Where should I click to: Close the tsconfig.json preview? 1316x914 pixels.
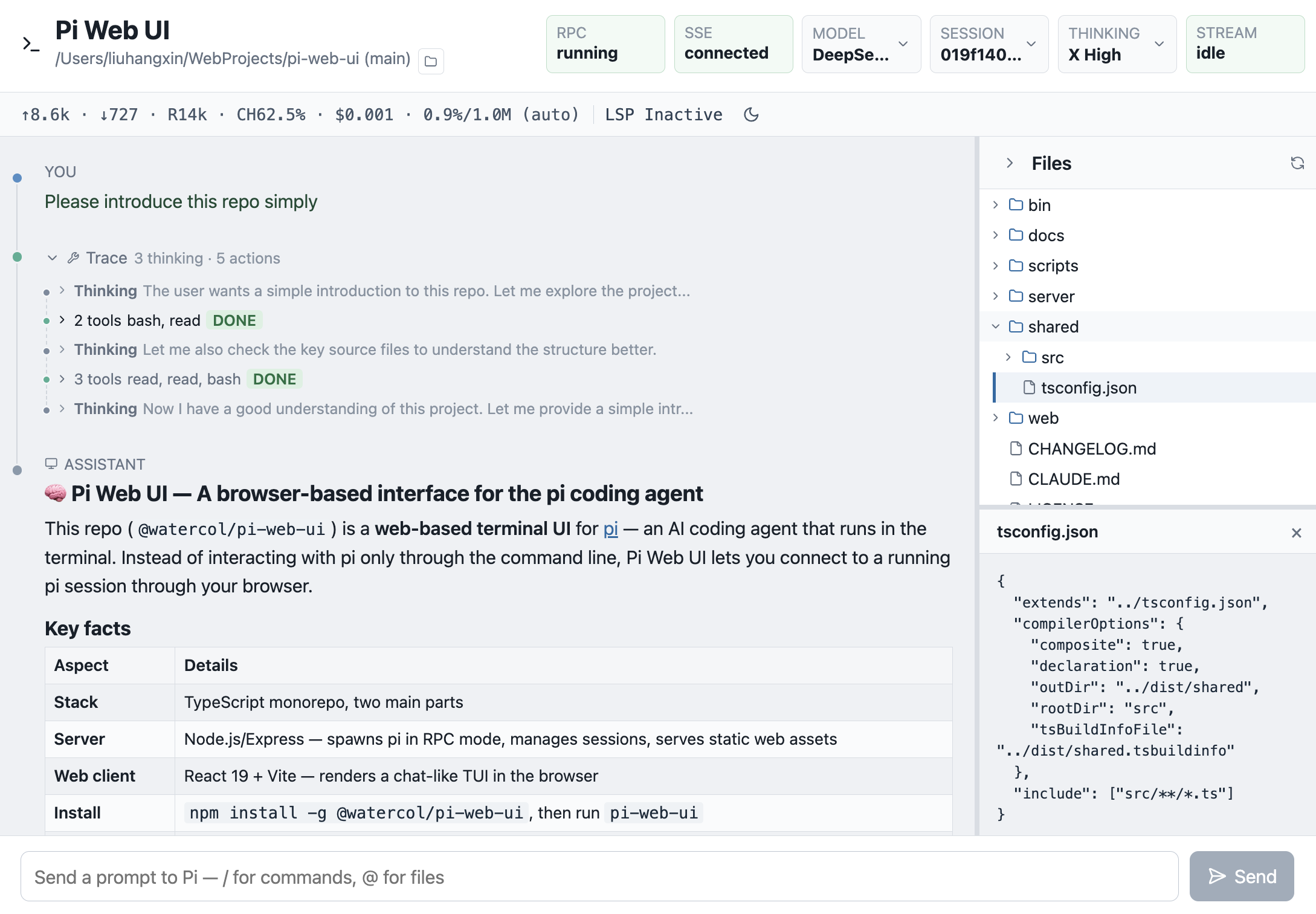coord(1296,533)
